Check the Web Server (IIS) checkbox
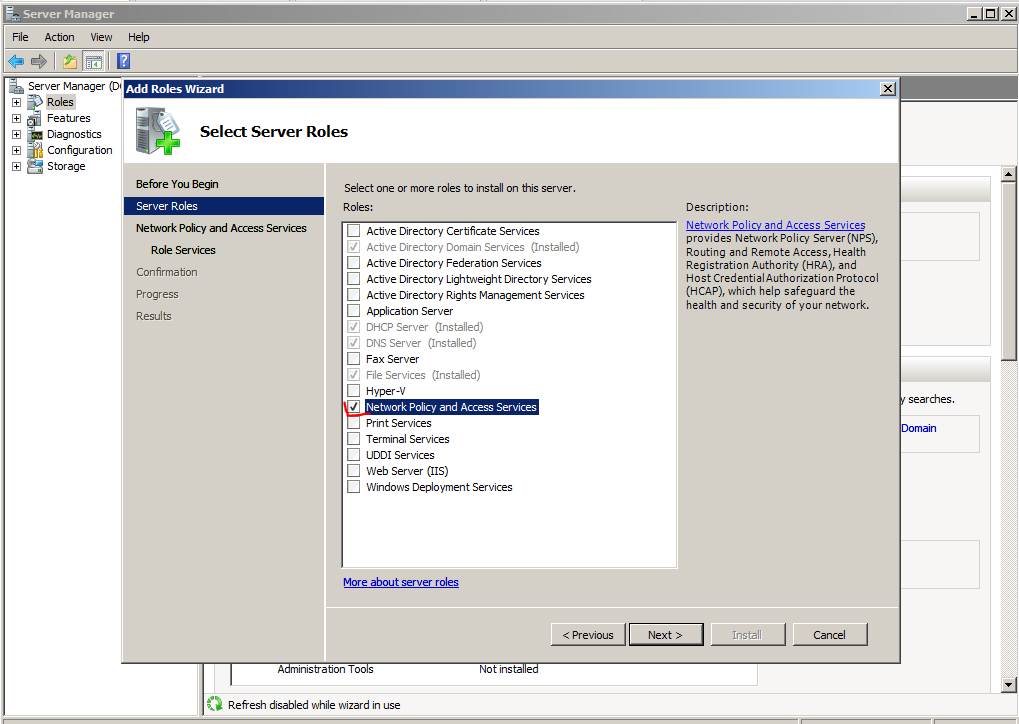Screen dimensions: 1019x724 click(354, 471)
